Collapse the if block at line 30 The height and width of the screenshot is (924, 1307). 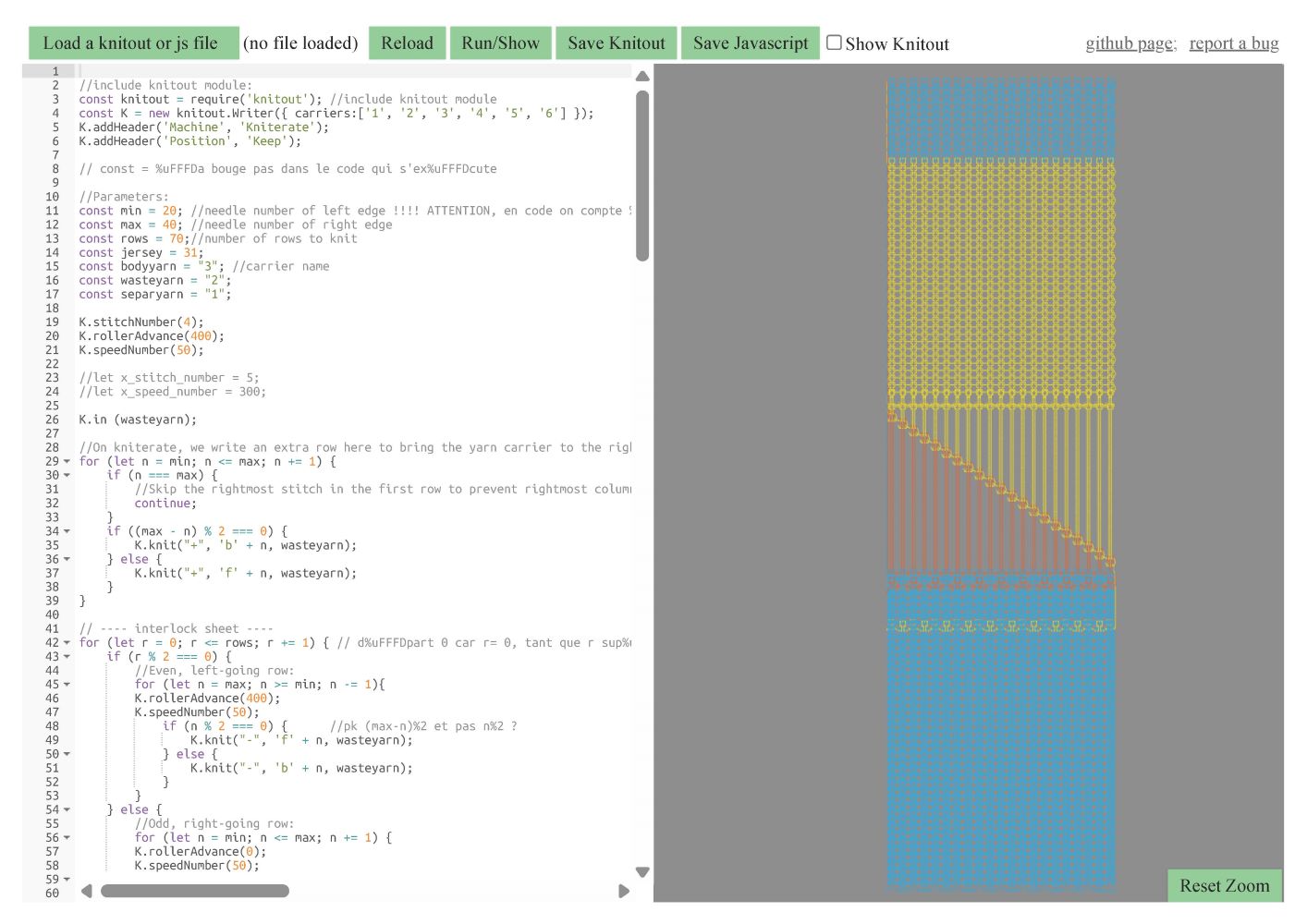pos(67,476)
